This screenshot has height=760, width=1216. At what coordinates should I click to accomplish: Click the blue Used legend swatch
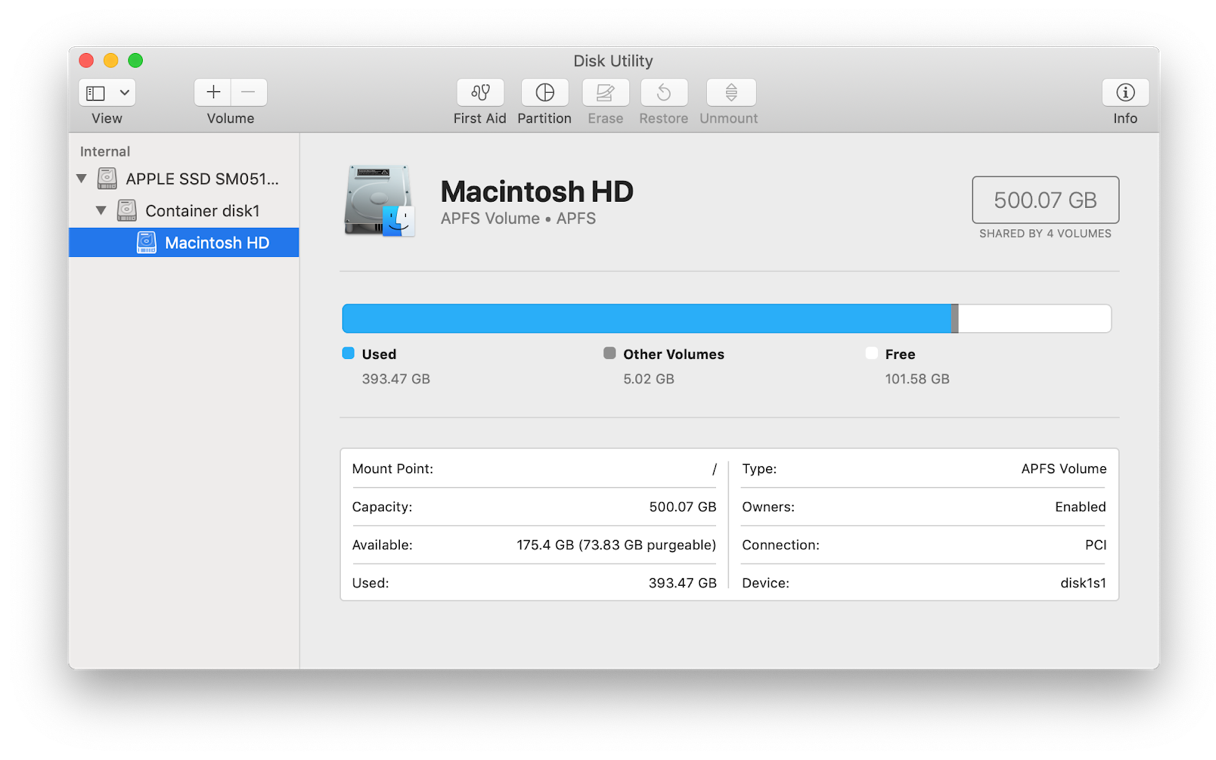tap(348, 353)
